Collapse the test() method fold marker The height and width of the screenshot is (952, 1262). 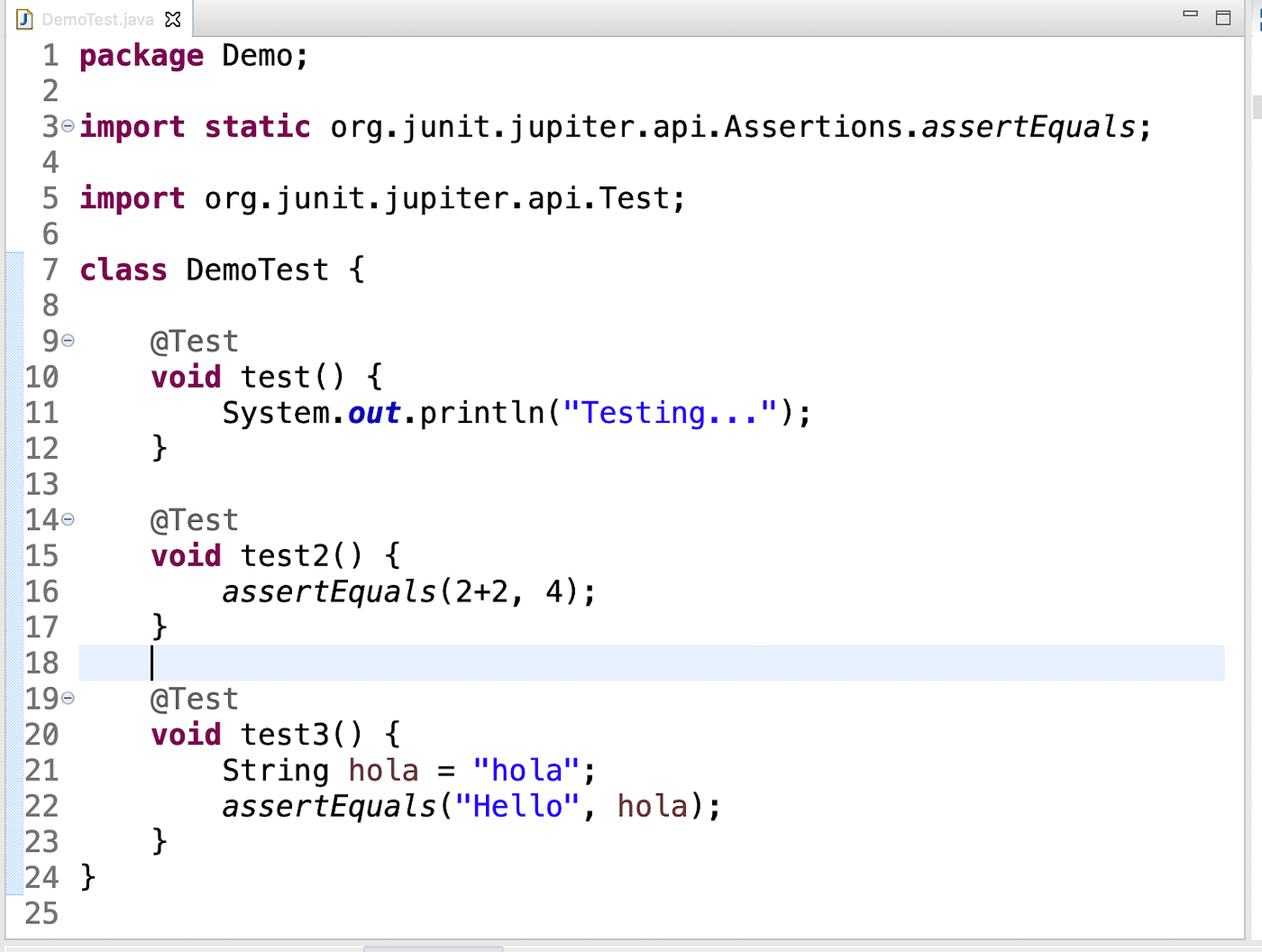coord(69,341)
